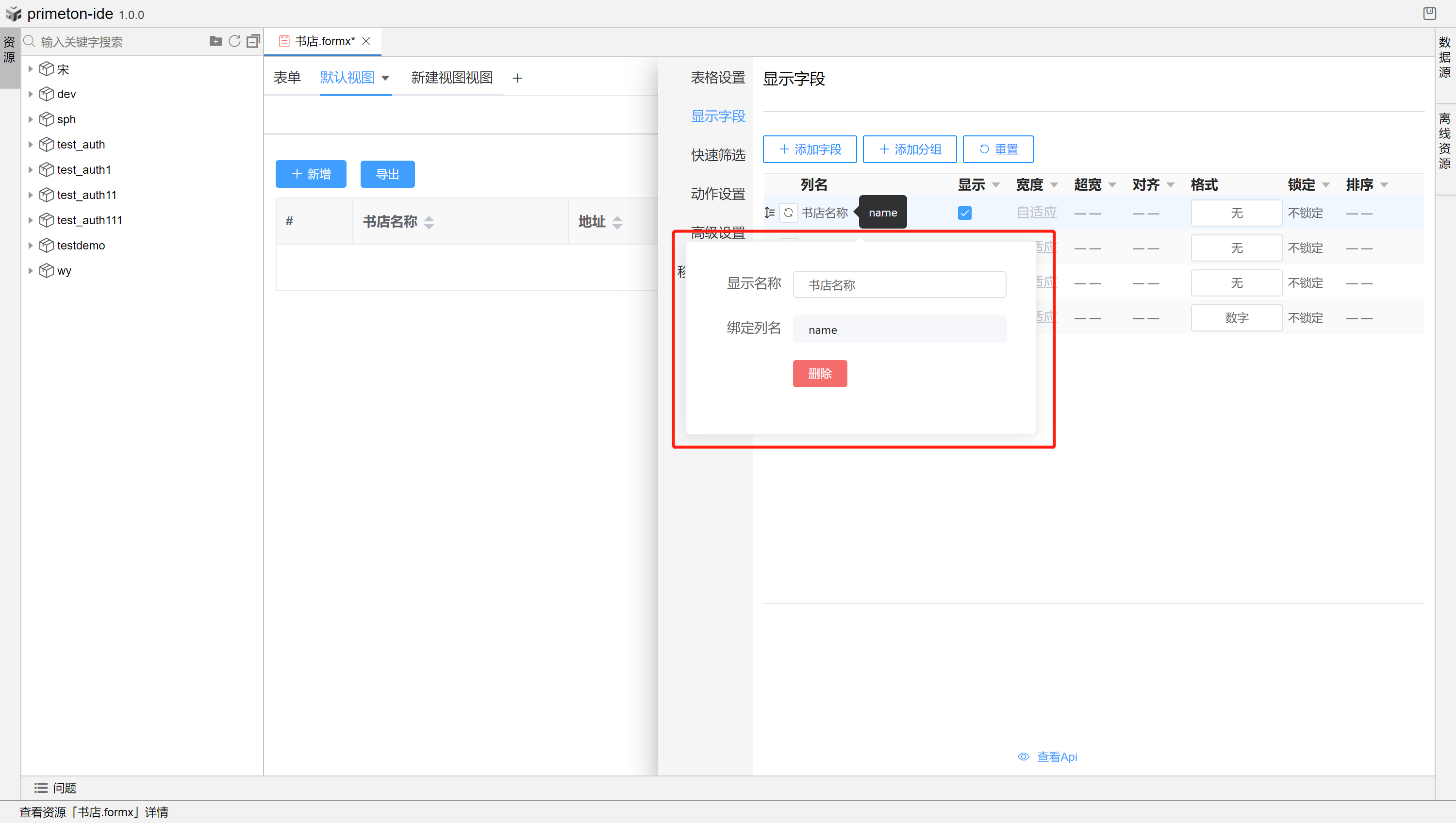
Task: Refresh the resource tree
Action: point(234,41)
